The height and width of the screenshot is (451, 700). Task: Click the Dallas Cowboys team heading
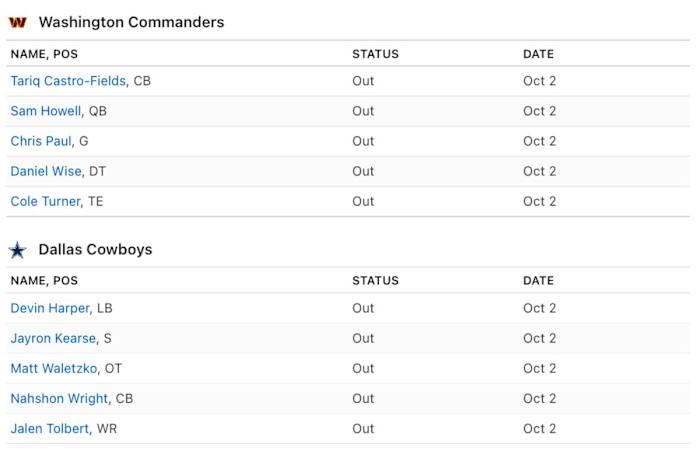(95, 250)
